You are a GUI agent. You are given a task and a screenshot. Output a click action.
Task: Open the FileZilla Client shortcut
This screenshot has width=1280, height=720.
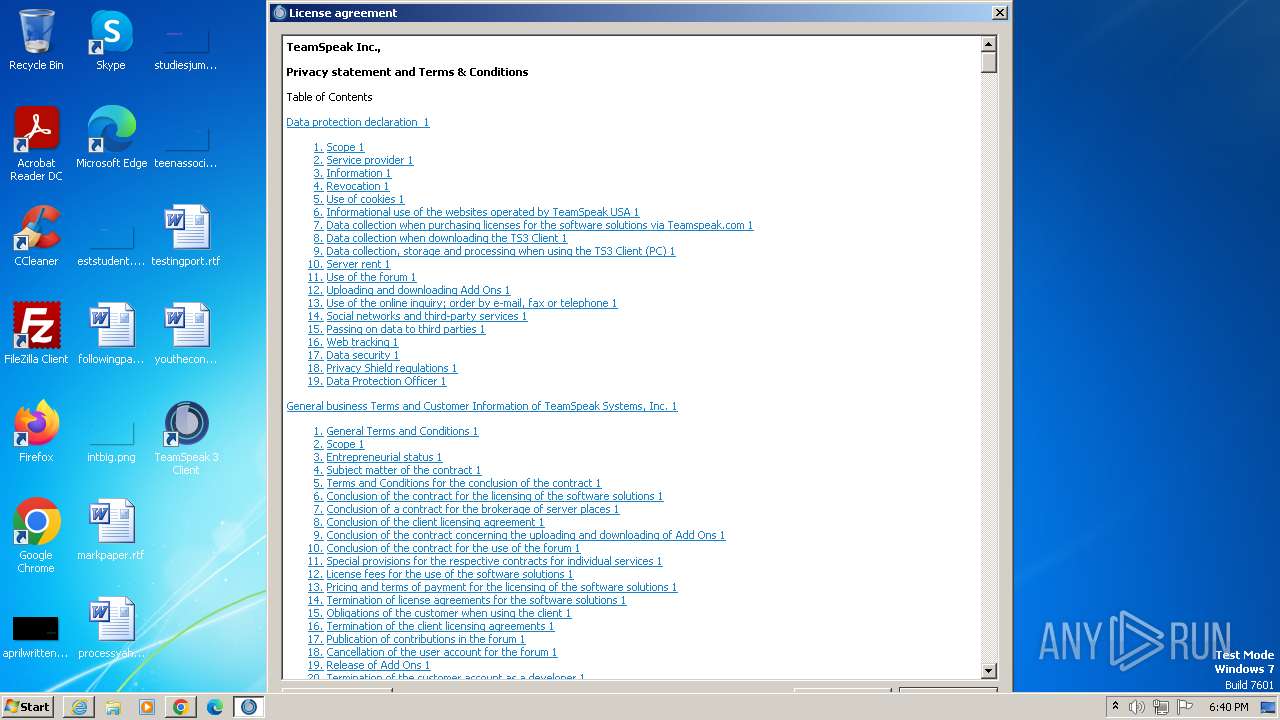(x=36, y=334)
